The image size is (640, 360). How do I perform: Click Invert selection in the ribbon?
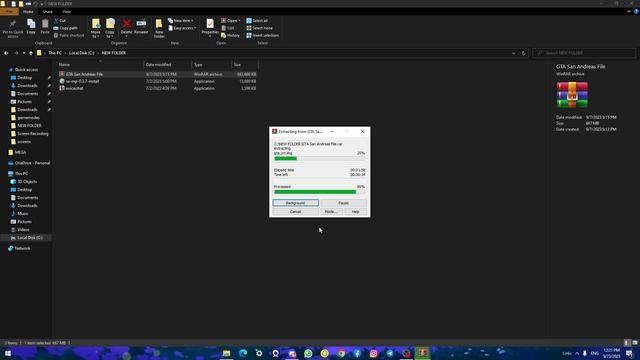point(262,36)
